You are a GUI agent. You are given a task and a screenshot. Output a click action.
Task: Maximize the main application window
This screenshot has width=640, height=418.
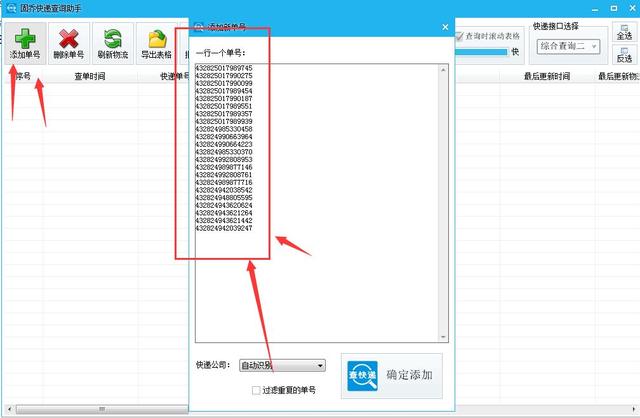coord(614,8)
